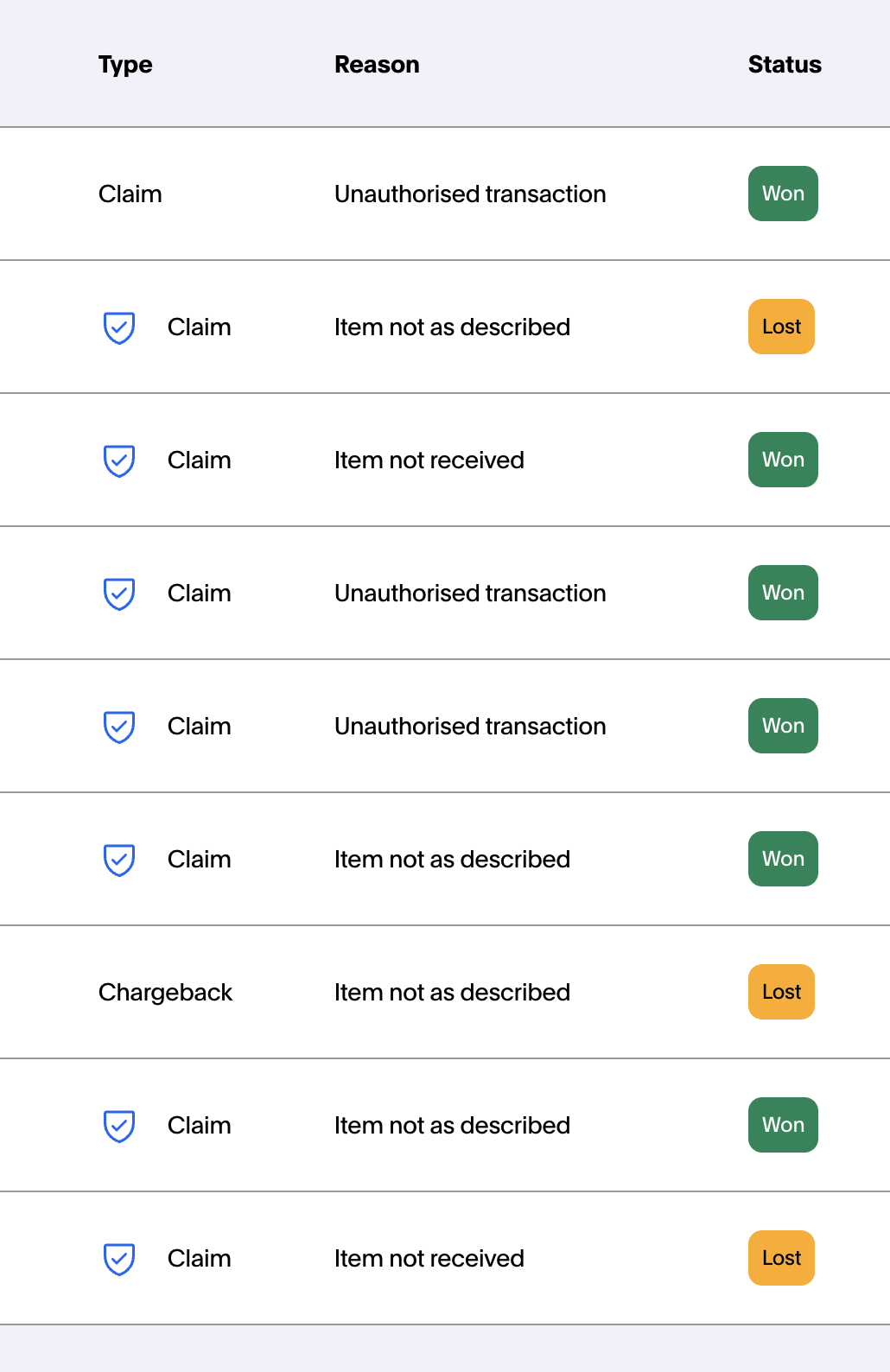890x1372 pixels.
Task: Click the Lost badge in the second row
Action: (781, 327)
